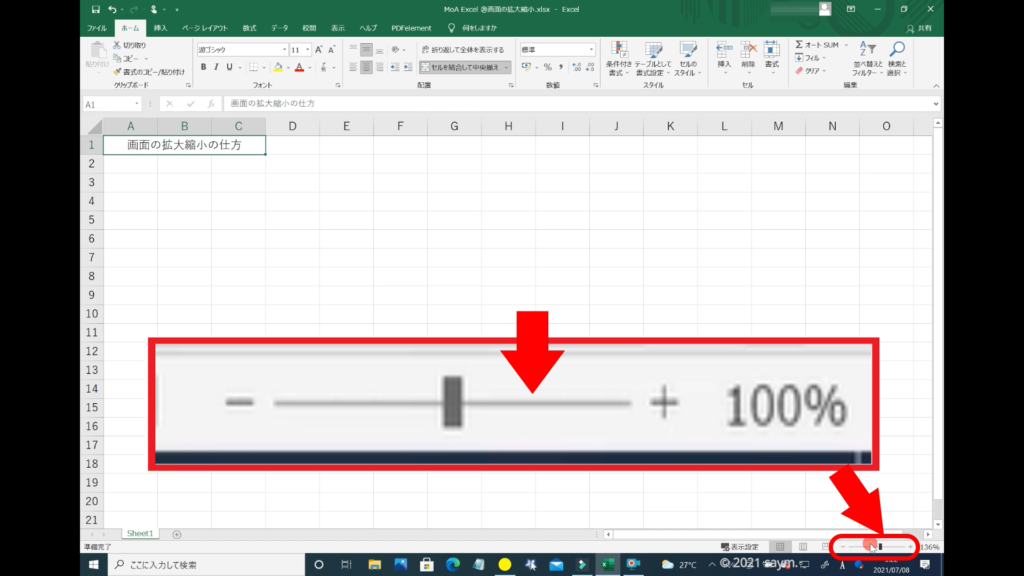This screenshot has height=576, width=1024.
Task: Open conditional formatting (条件付き書式)
Action: tap(619, 58)
